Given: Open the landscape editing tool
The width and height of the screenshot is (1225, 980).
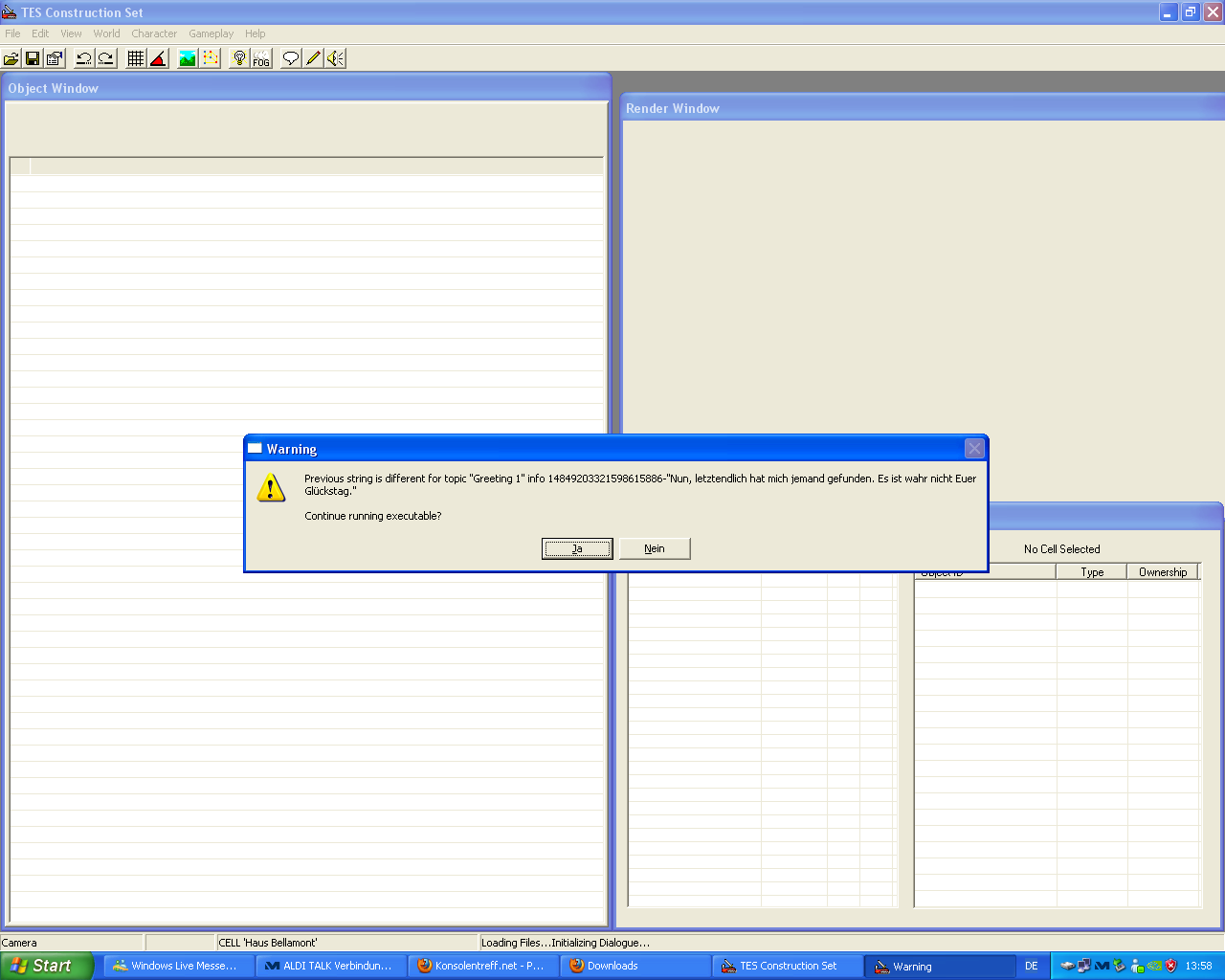Looking at the screenshot, I should pyautogui.click(x=188, y=58).
